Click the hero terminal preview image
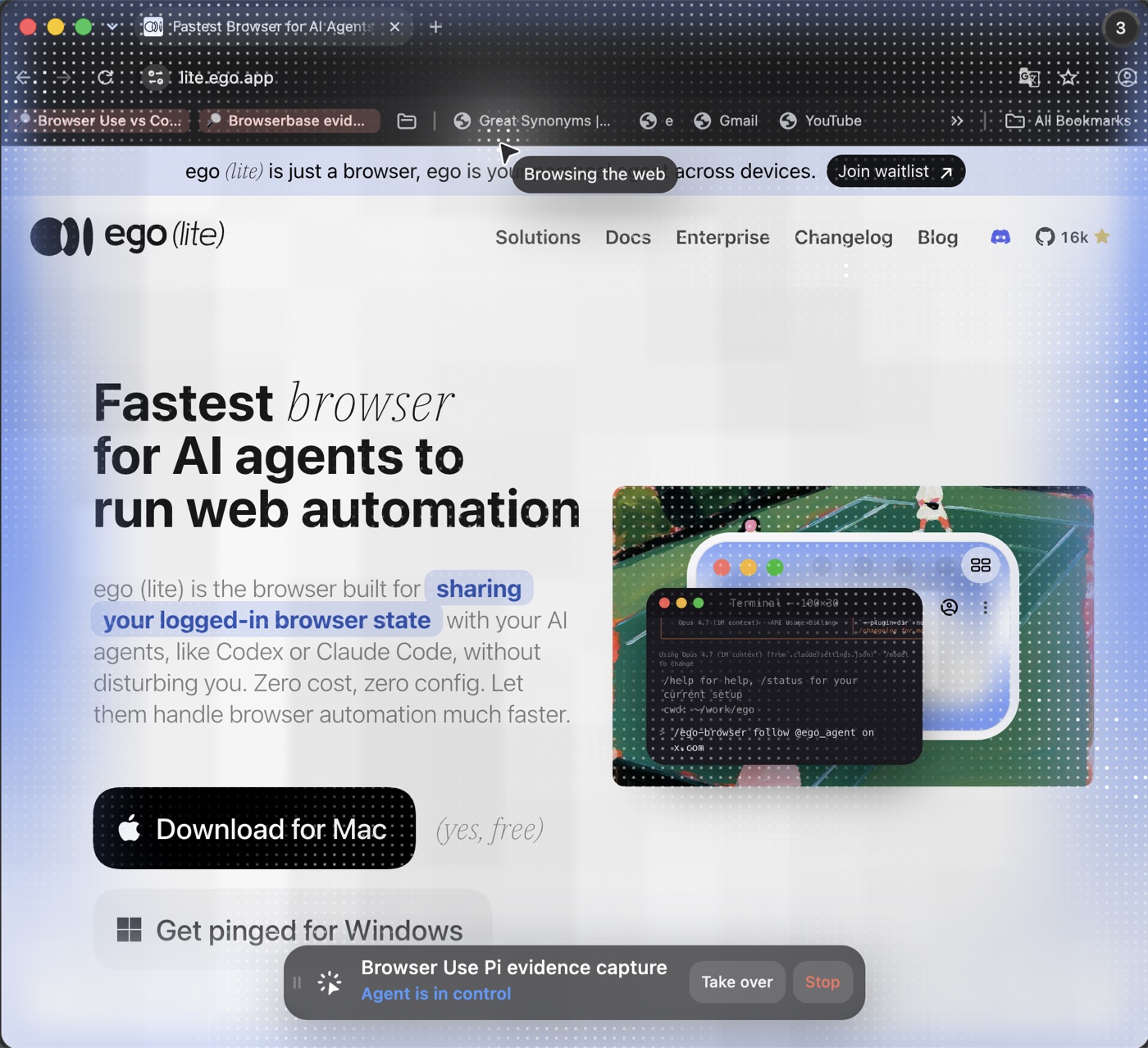This screenshot has height=1048, width=1148. tap(853, 636)
